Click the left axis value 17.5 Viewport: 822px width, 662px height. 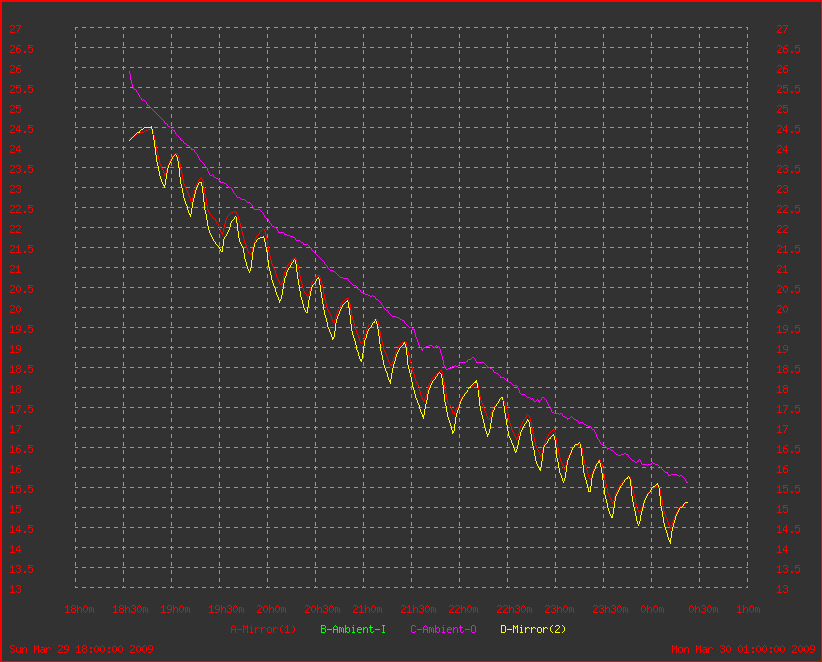(21, 409)
